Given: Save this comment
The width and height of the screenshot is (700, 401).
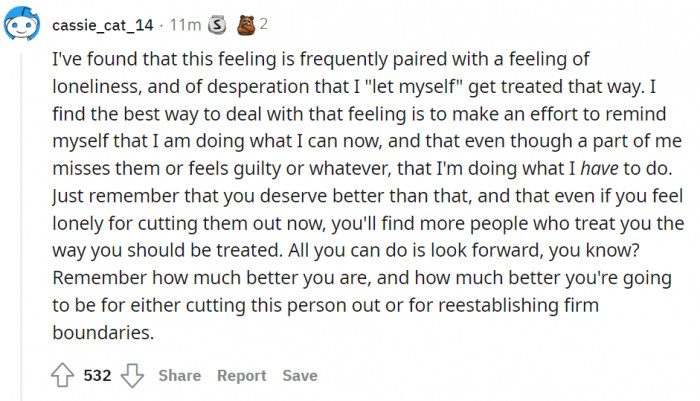Looking at the screenshot, I should [x=300, y=376].
